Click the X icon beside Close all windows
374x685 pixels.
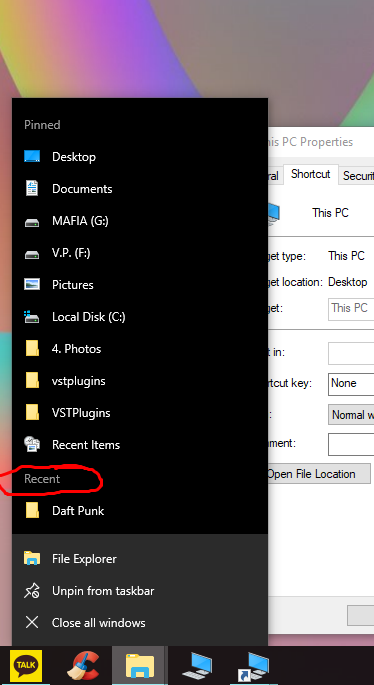pos(32,623)
